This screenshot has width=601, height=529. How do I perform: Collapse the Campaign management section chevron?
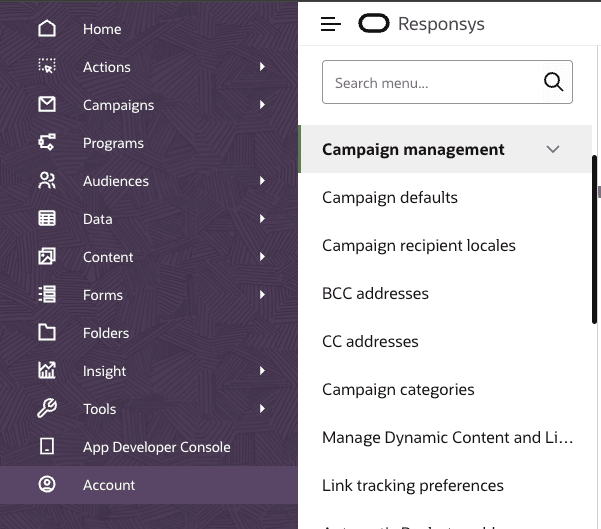(552, 149)
